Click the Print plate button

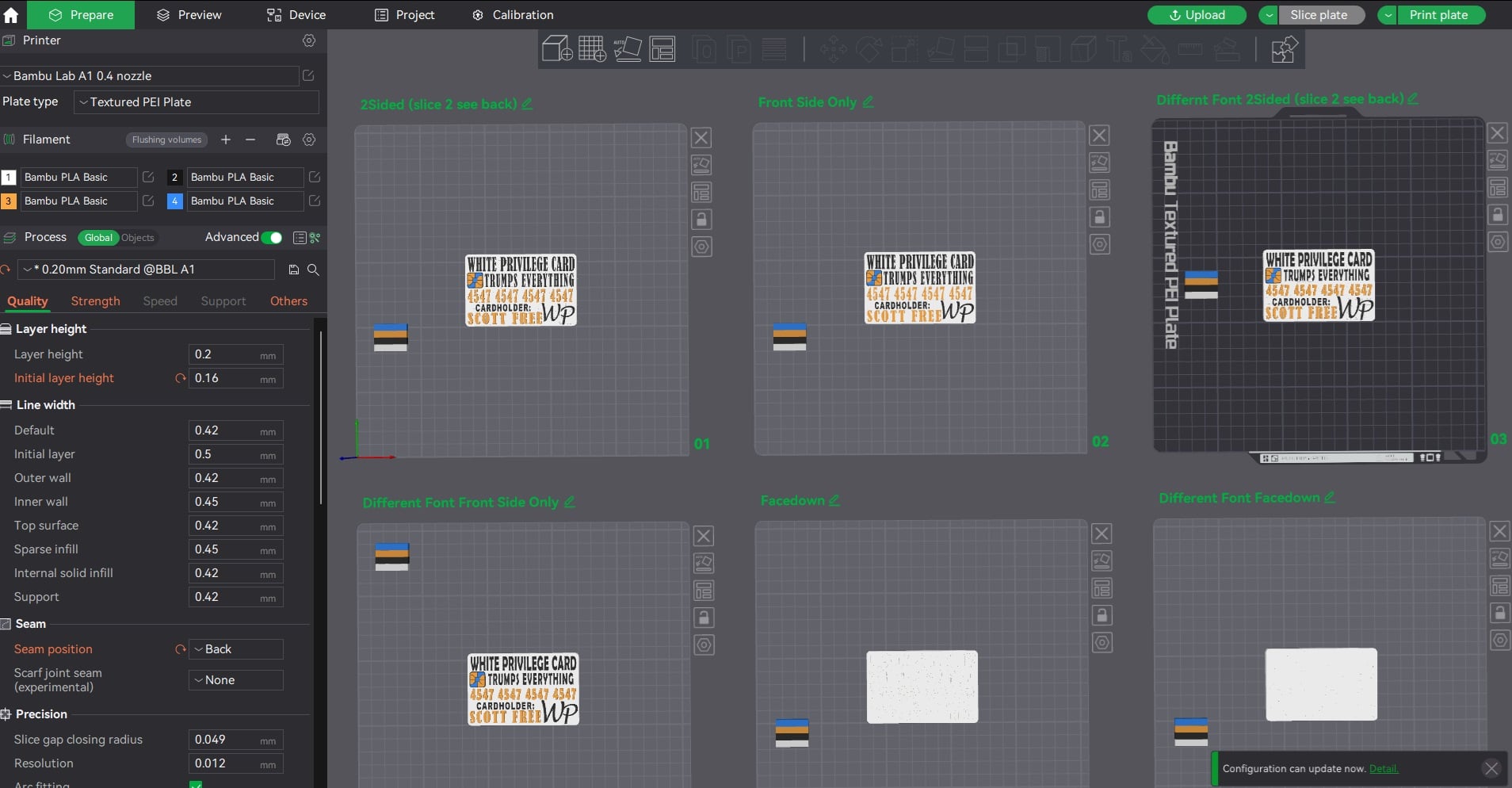point(1441,15)
